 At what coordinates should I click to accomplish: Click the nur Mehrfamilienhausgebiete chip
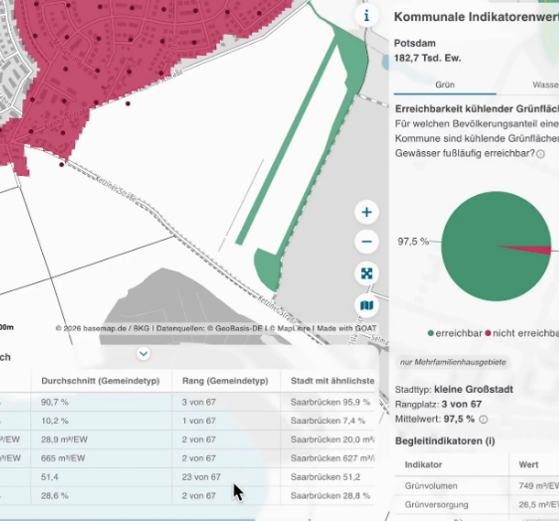pos(453,362)
